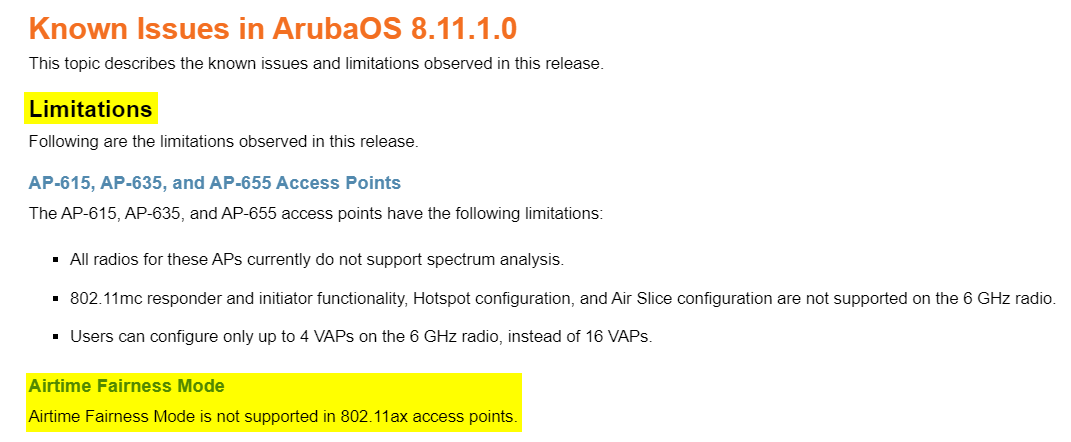Select the highlighted 'Limitations' heading
The image size is (1071, 442).
[x=91, y=108]
